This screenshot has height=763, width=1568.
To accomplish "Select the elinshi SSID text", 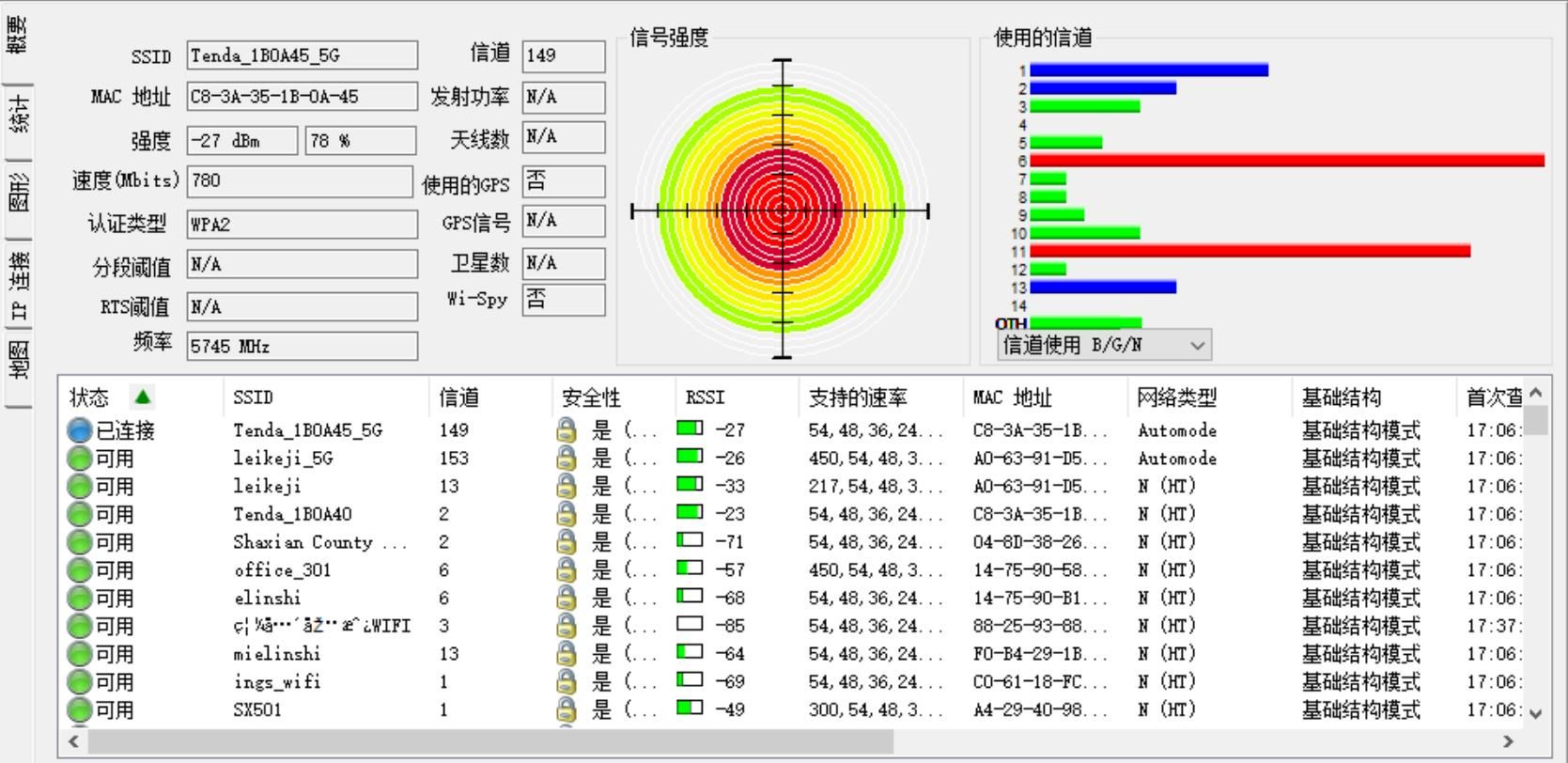I will pyautogui.click(x=267, y=599).
